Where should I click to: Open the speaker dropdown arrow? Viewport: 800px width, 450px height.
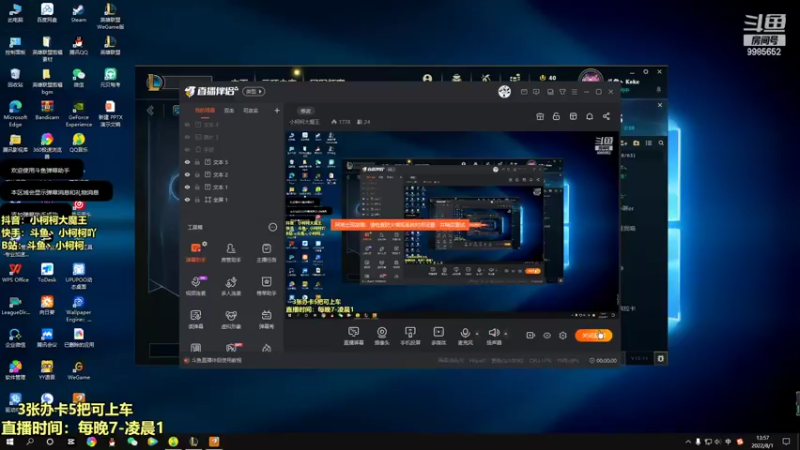click(506, 334)
